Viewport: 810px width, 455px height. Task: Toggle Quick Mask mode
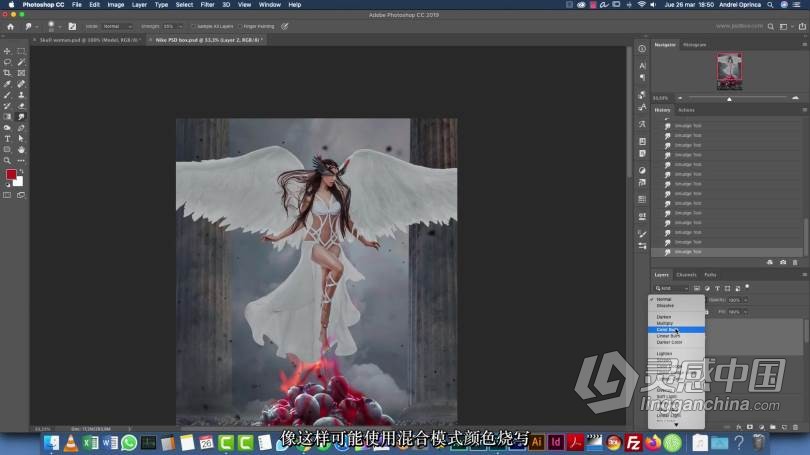pos(7,195)
